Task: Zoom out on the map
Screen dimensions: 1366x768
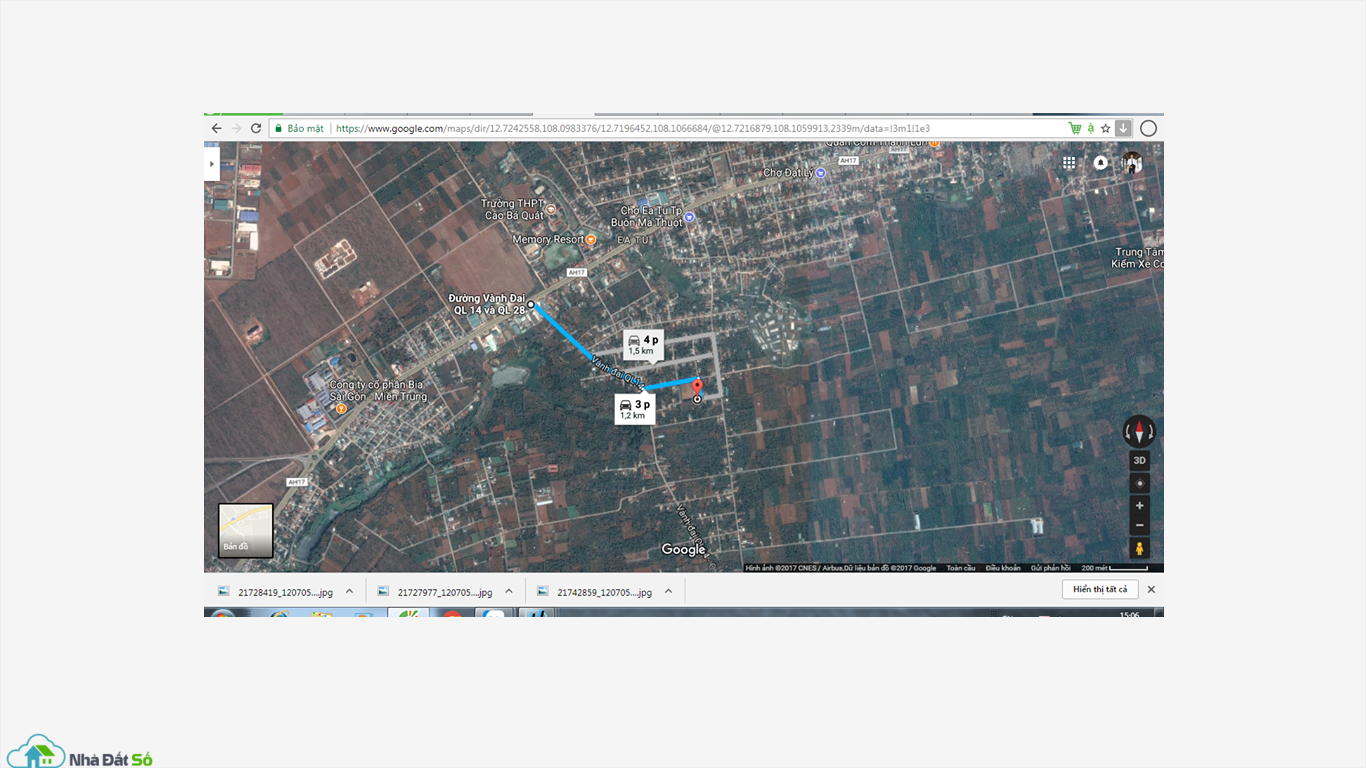Action: (1139, 526)
